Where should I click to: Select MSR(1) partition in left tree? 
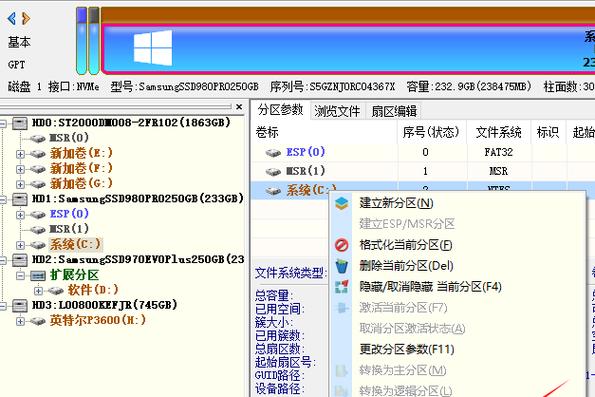click(69, 229)
